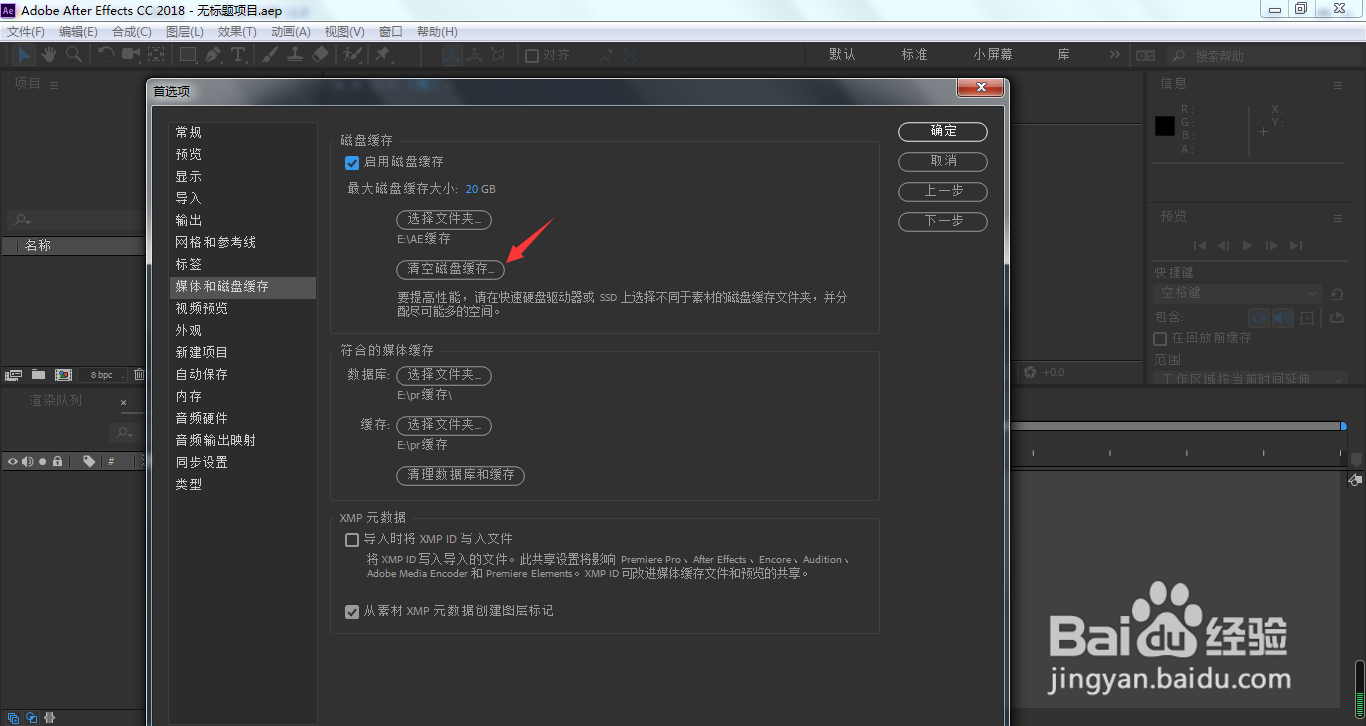Click 选择文件夹 for the 数据库 location
Image resolution: width=1366 pixels, height=726 pixels.
444,375
